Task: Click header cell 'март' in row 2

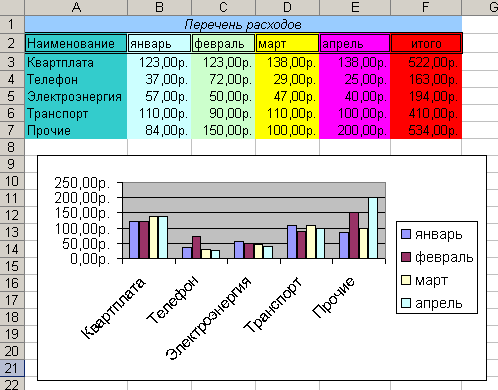Action: click(287, 43)
